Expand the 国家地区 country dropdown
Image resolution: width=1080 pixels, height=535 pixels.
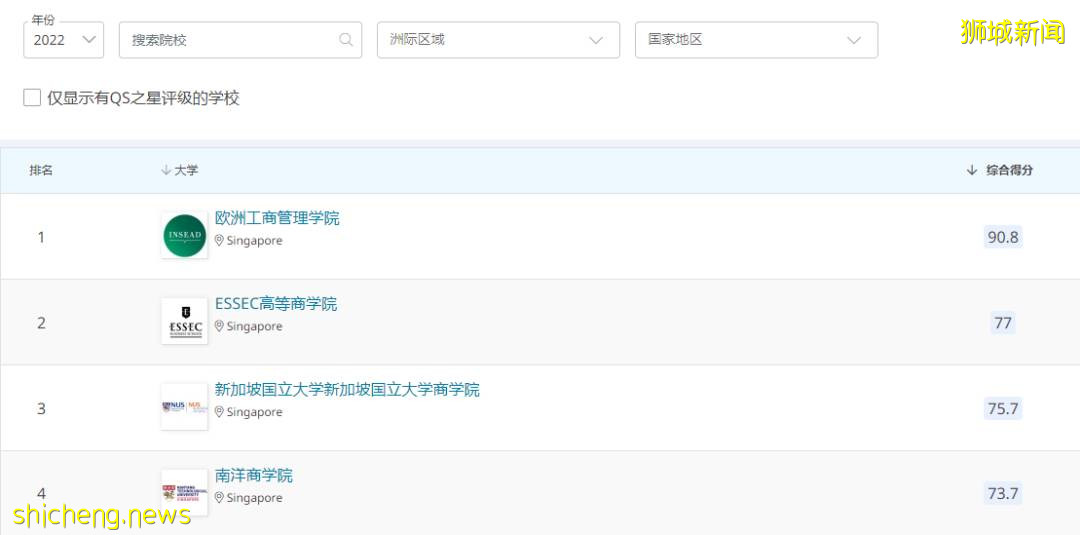756,40
